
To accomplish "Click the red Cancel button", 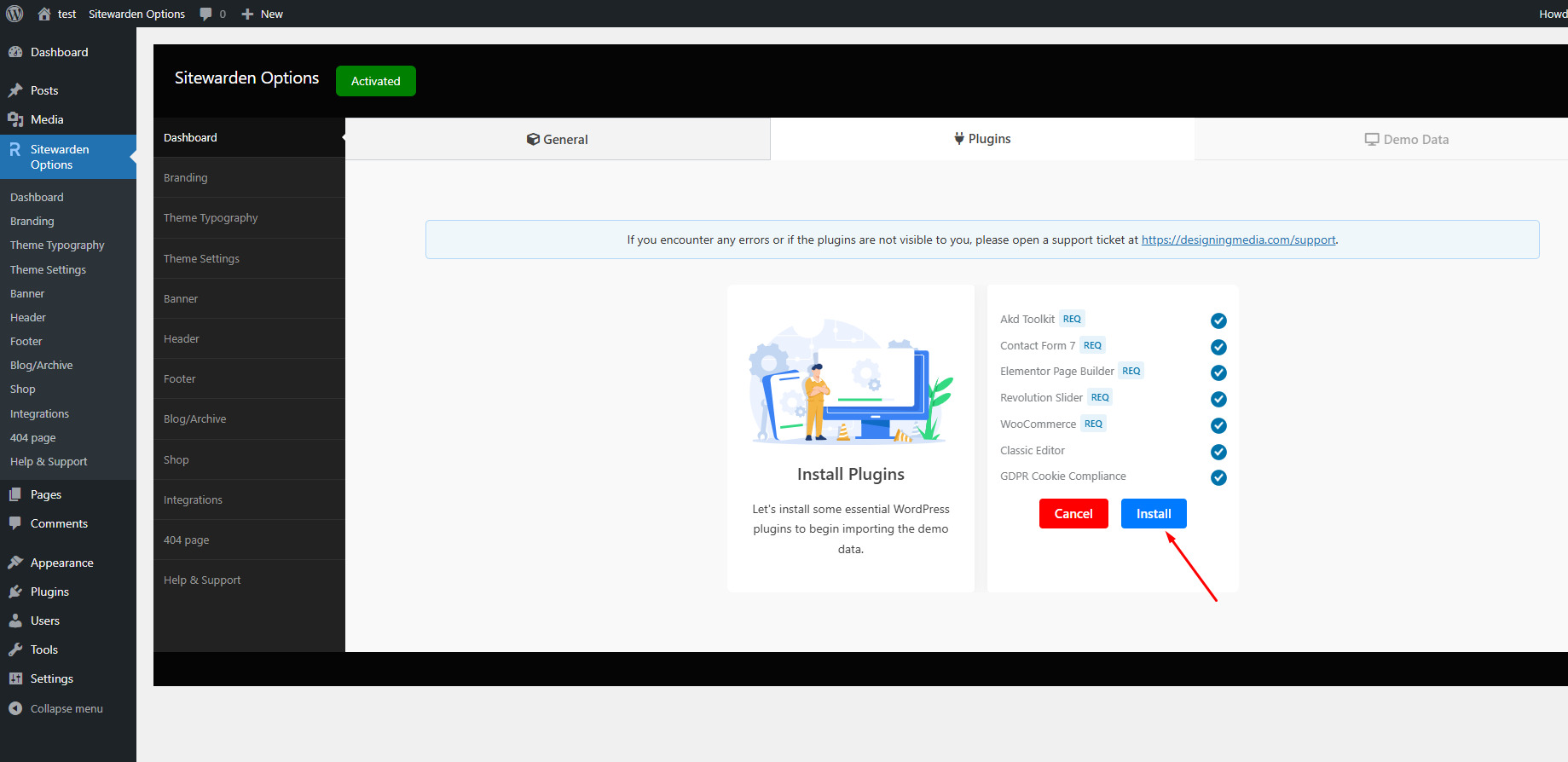I will [1073, 513].
